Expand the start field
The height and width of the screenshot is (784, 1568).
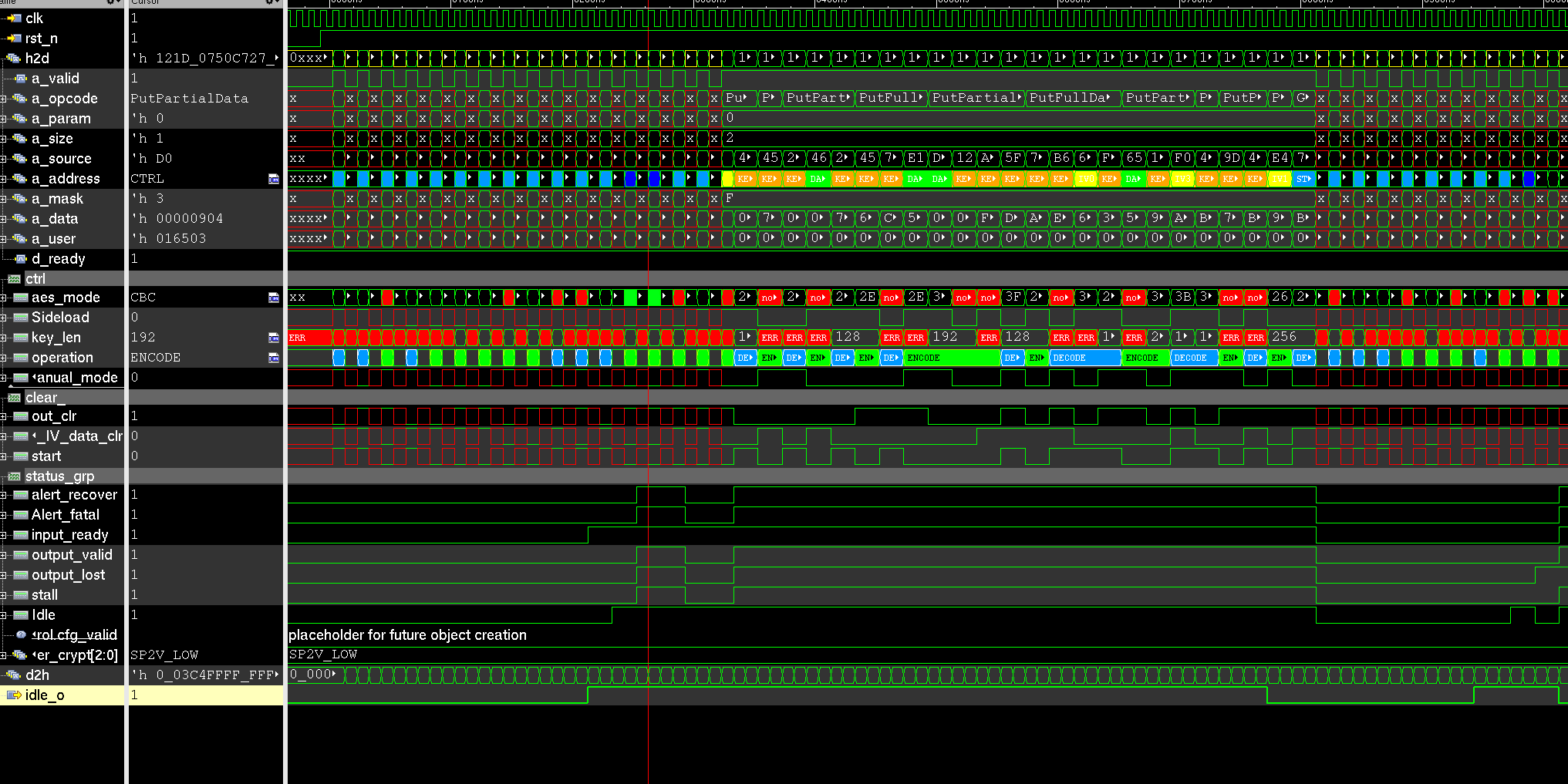pos(4,456)
